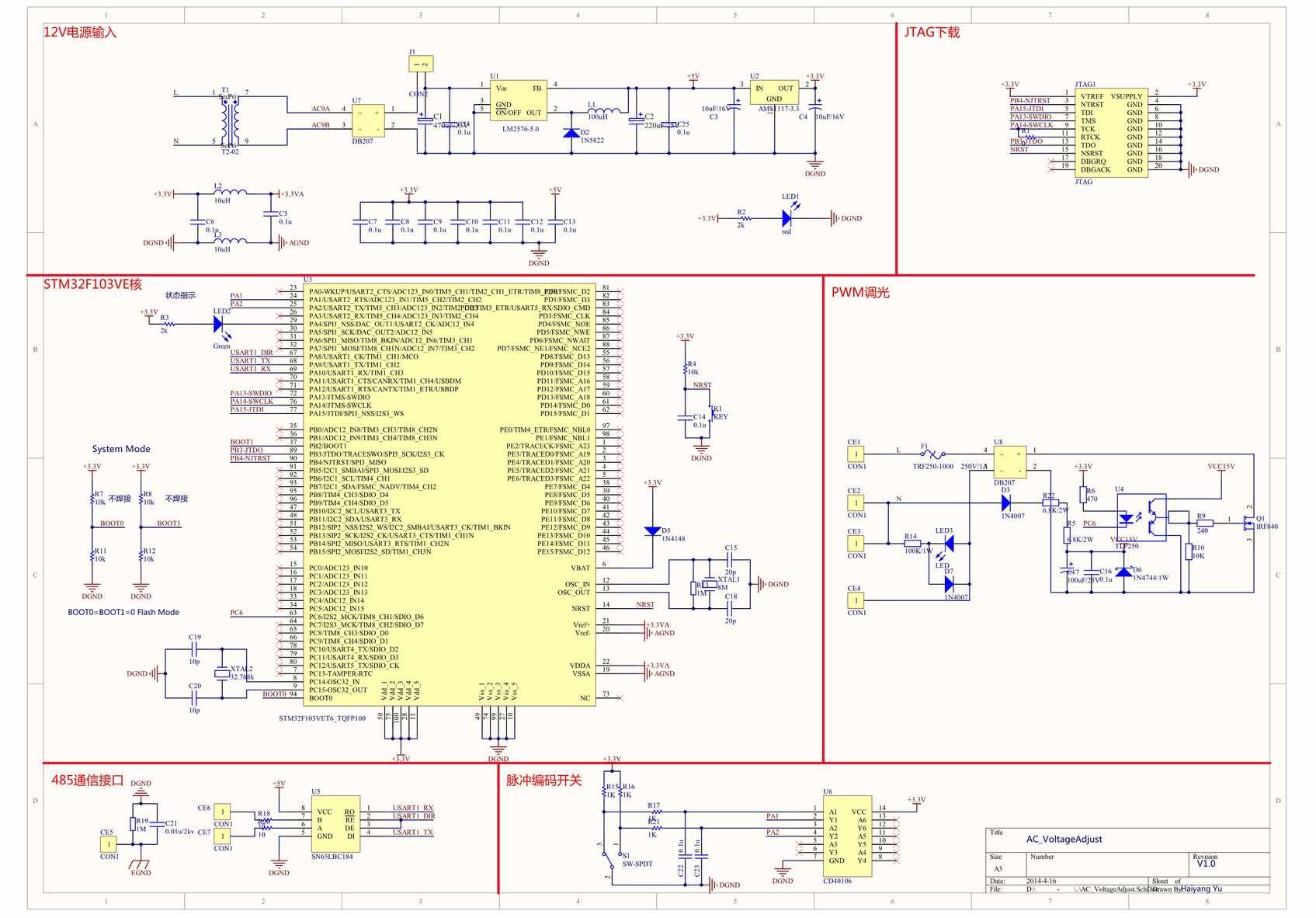Select the 'USART1_DIR' net label beside U3
Screen dimensions: 1316x918
[252, 353]
